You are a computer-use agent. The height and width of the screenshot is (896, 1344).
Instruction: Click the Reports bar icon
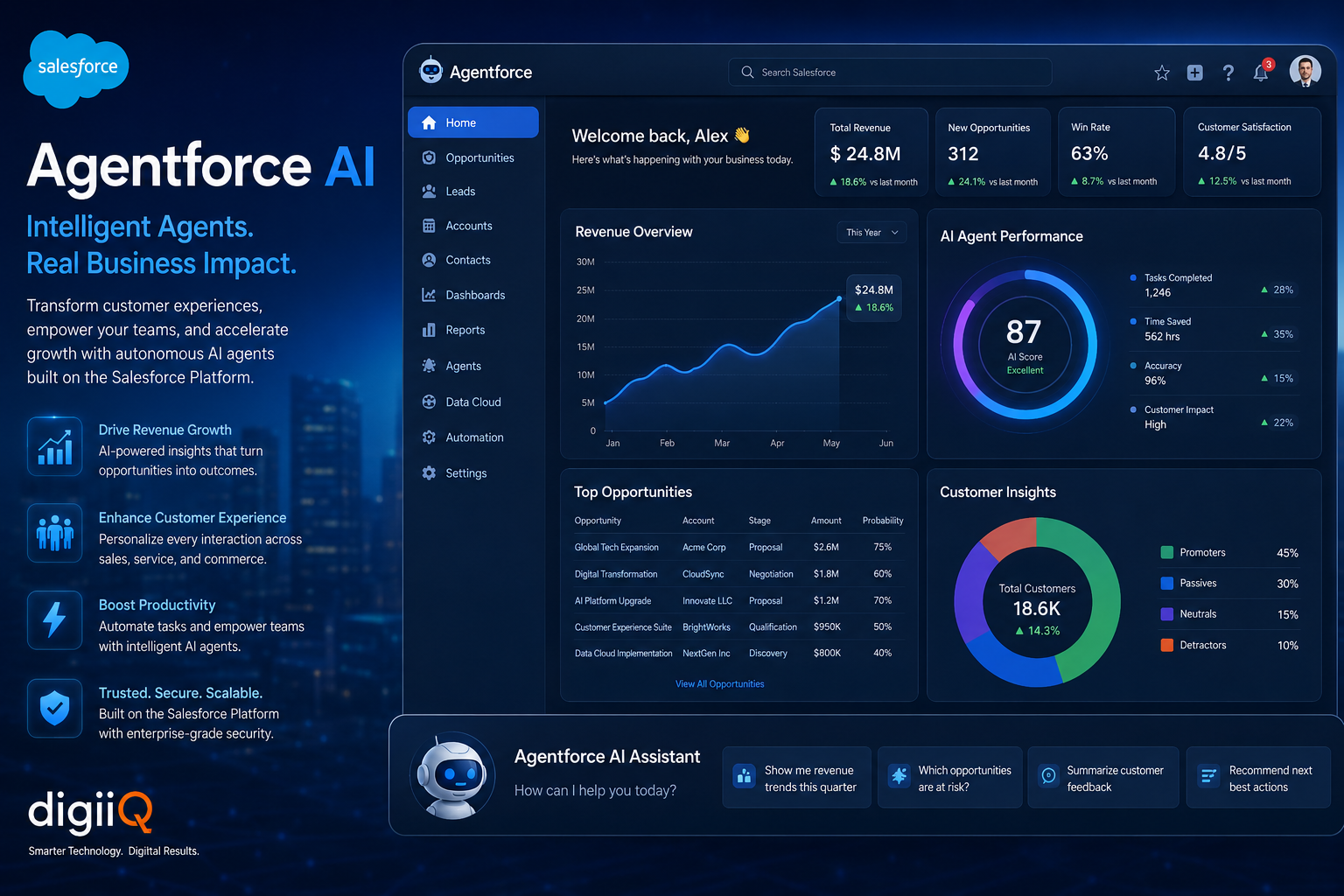click(429, 330)
